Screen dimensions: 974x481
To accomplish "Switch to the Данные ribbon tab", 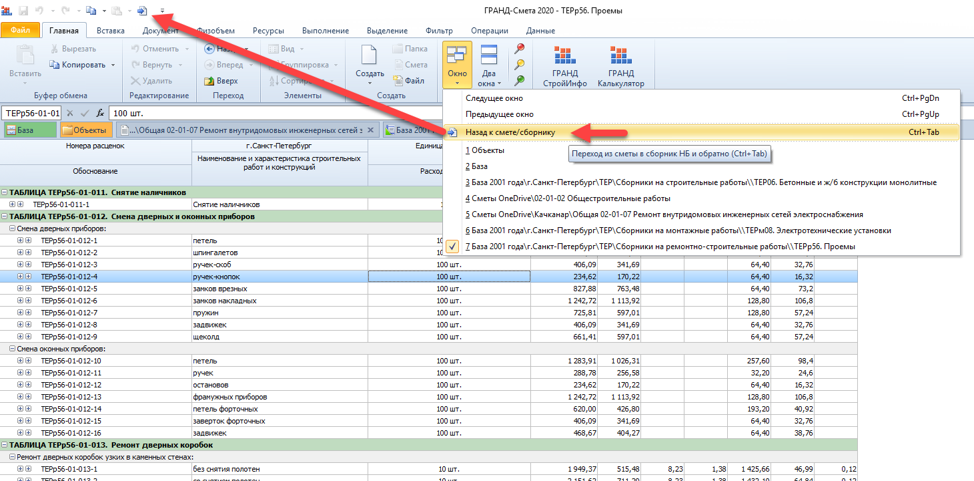I will click(540, 30).
